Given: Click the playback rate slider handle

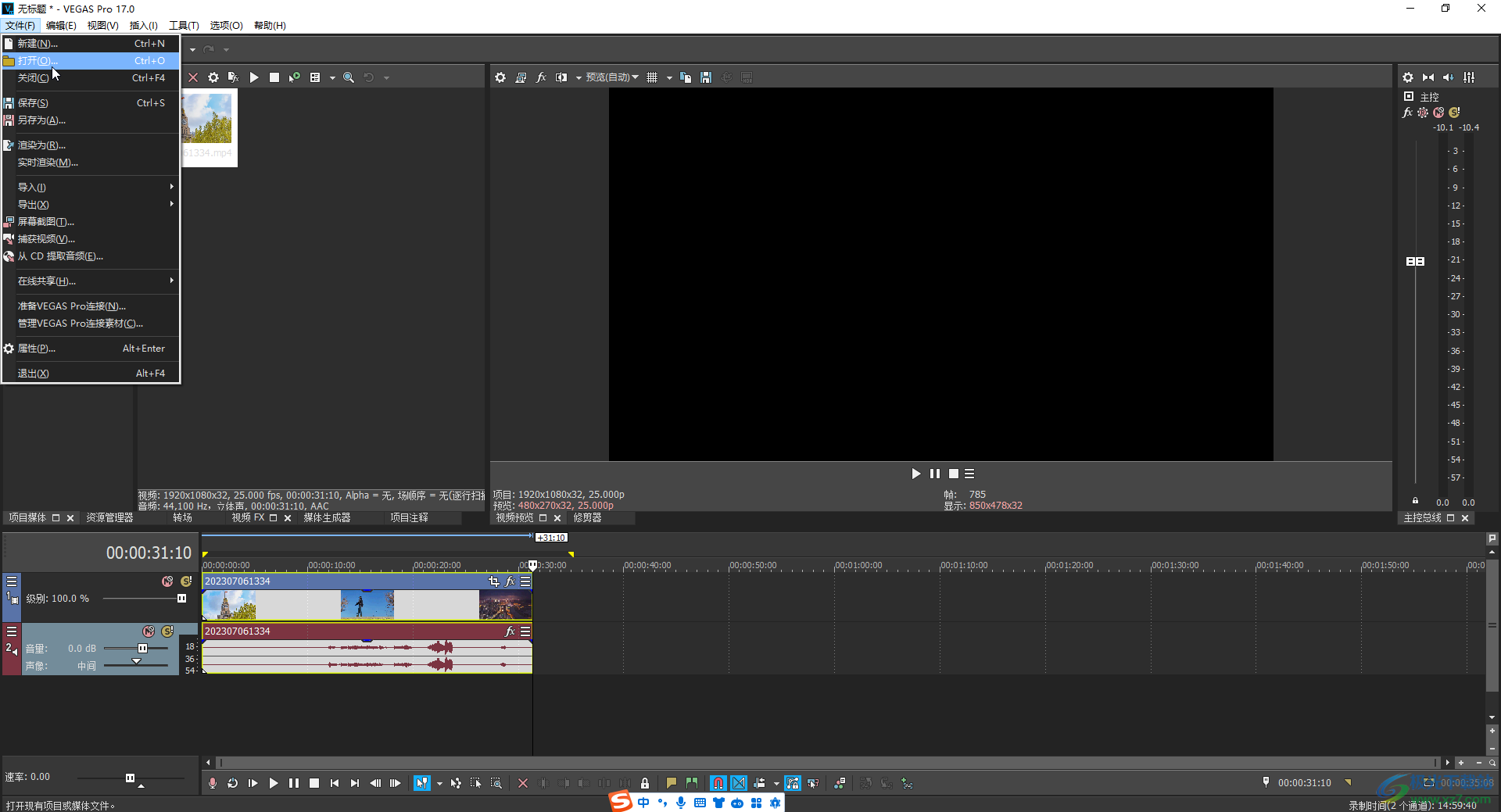Looking at the screenshot, I should [130, 778].
